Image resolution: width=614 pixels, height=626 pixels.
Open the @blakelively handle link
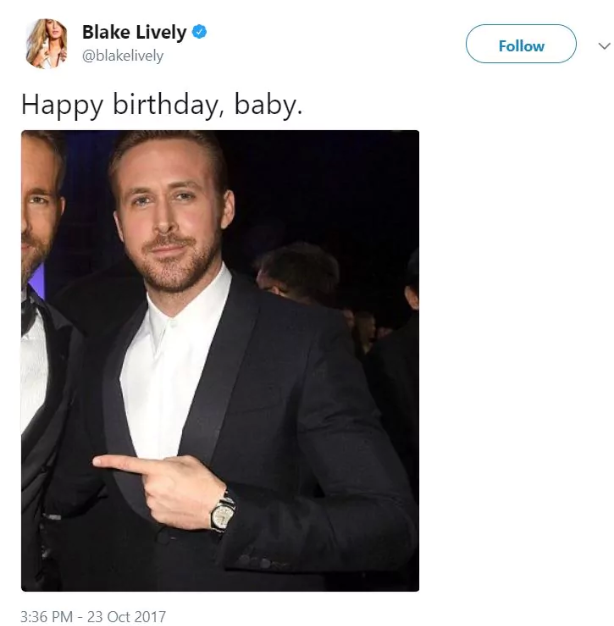[122, 56]
